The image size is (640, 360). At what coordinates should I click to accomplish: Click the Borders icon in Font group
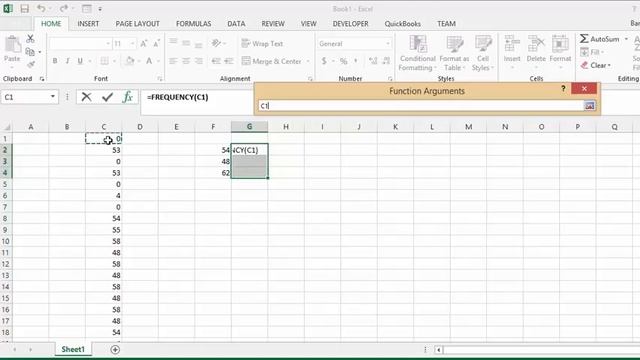104,61
